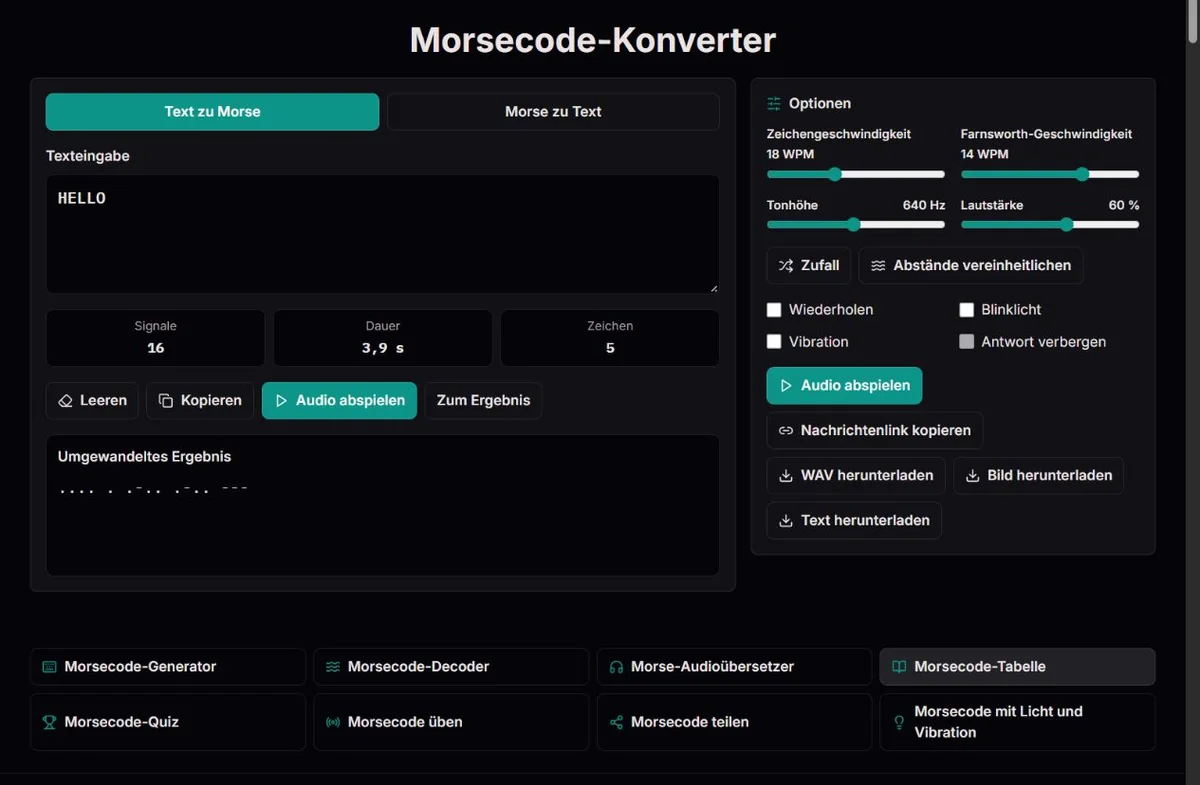Click the trophy icon on Morsecode-Quiz

(x=50, y=722)
